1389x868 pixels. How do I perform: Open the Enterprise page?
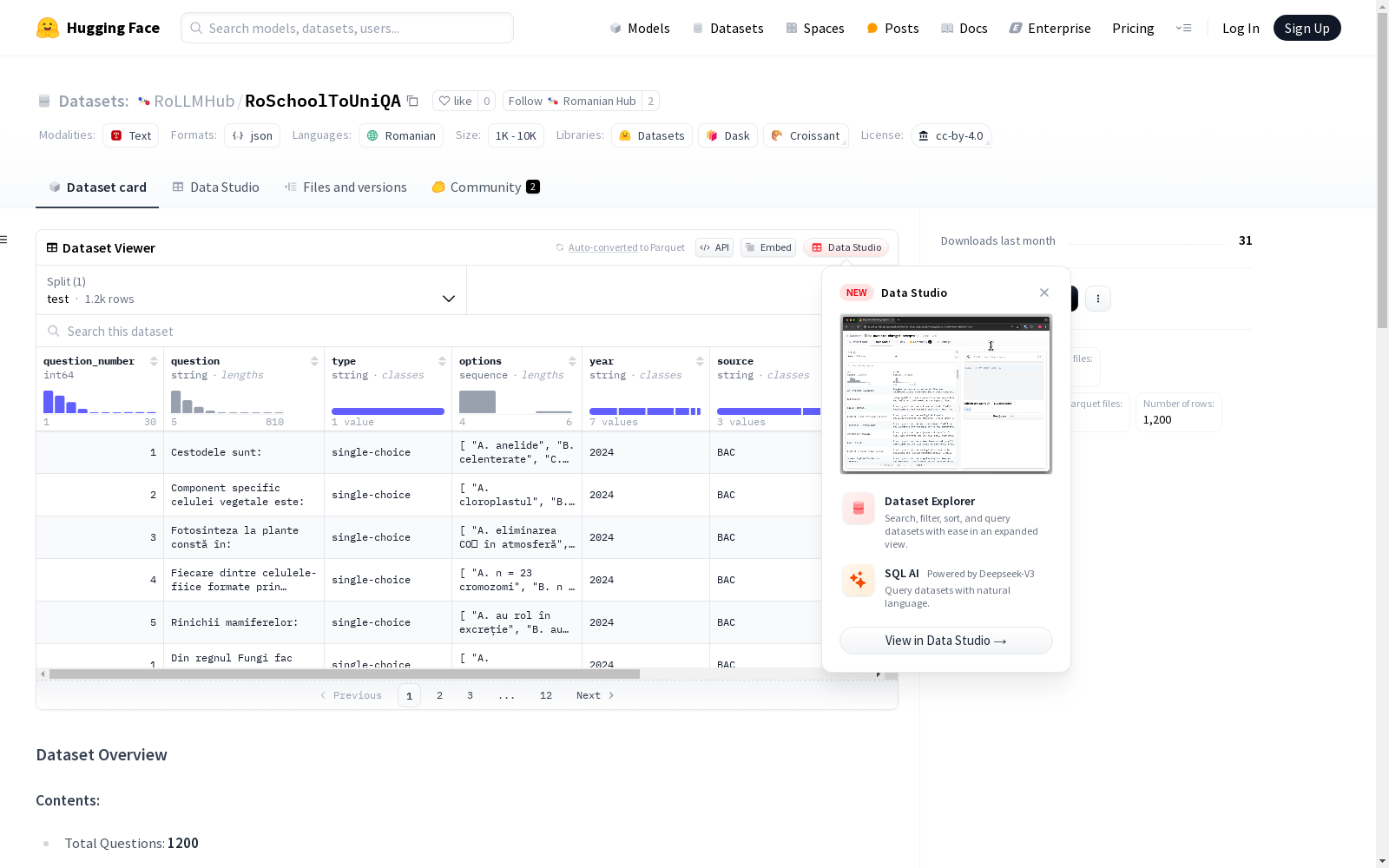click(x=1050, y=28)
